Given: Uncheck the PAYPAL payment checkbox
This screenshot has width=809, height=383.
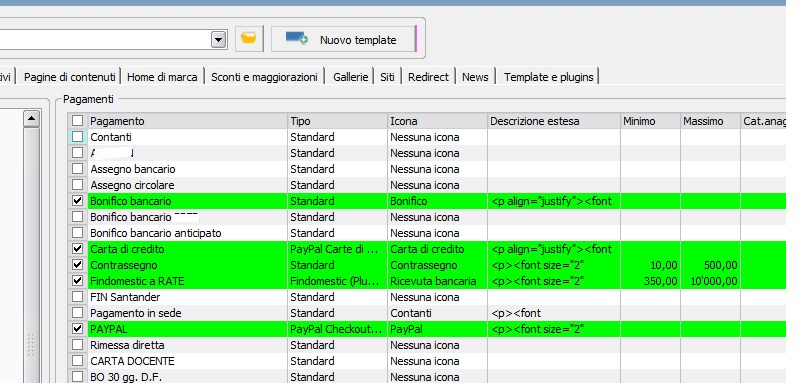Looking at the screenshot, I should [x=77, y=329].
